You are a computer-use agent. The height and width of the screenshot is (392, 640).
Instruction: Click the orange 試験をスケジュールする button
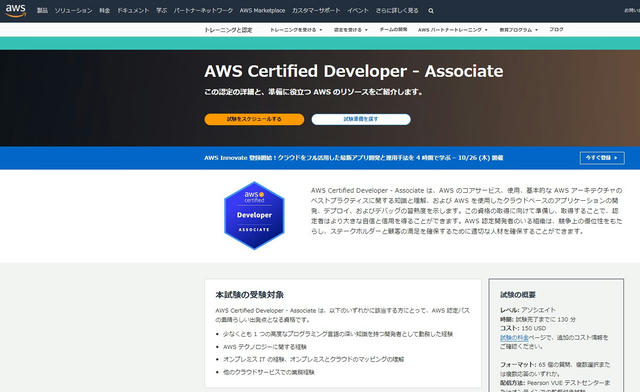pos(254,119)
